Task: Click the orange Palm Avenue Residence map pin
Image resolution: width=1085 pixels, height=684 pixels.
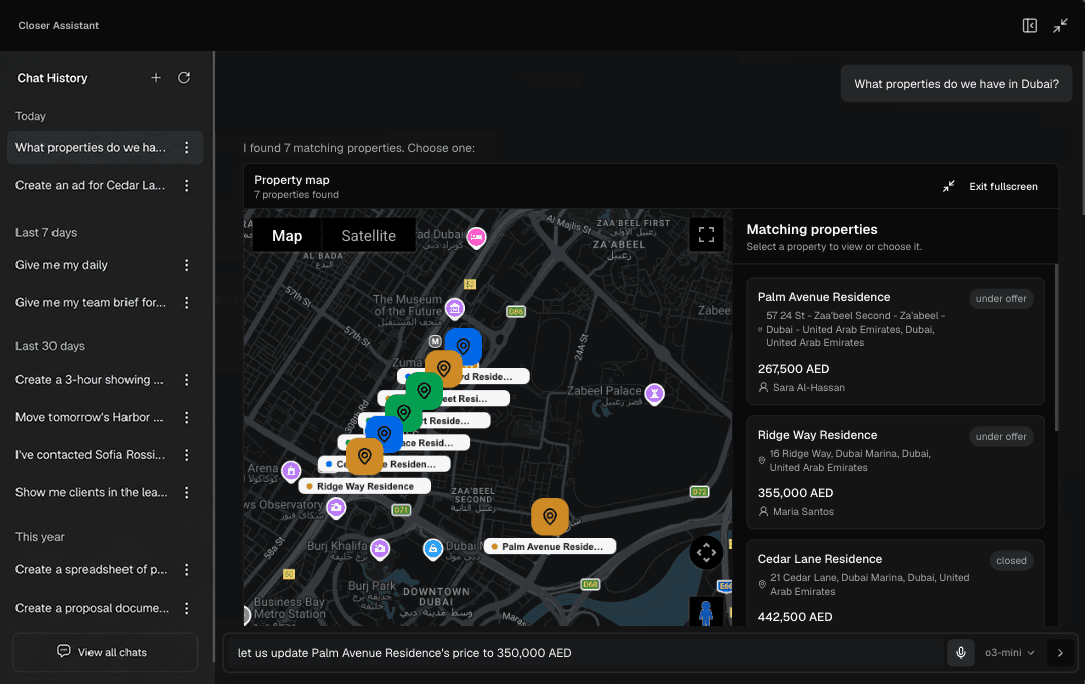Action: coord(549,516)
